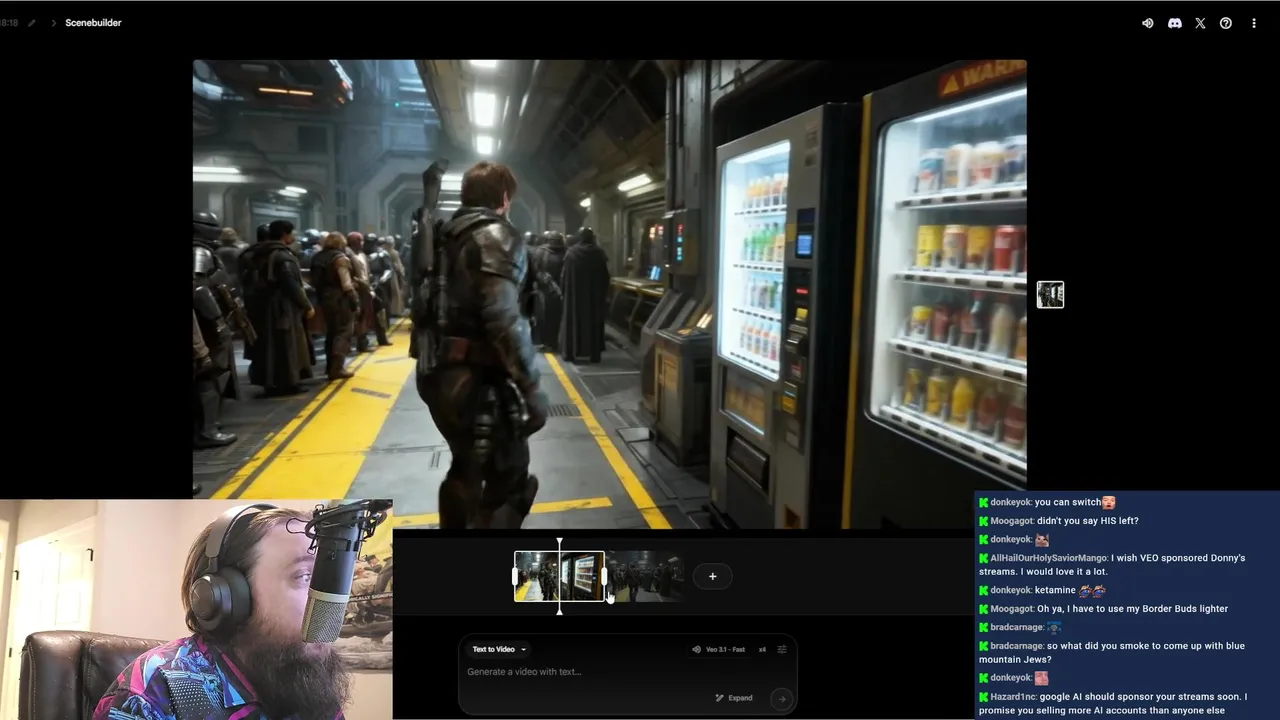Click chat username Hazard1nc
This screenshot has height=720, width=1280.
tap(1012, 697)
